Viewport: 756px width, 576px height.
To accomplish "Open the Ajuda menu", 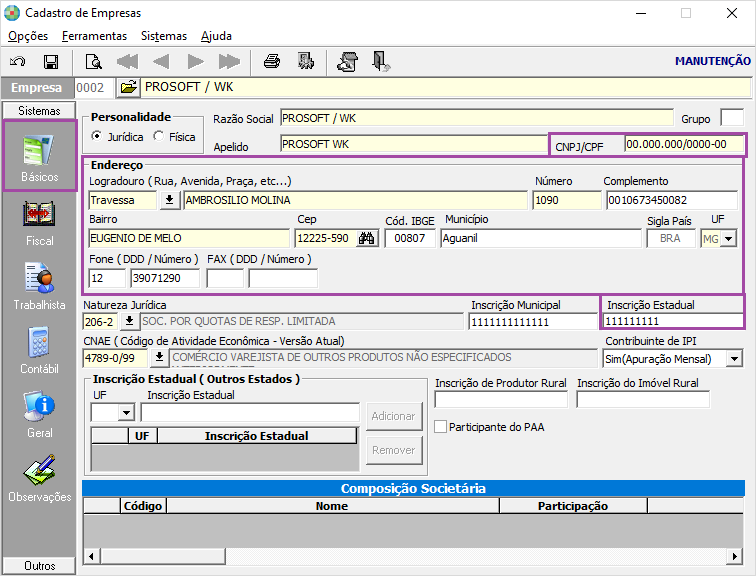I will tap(216, 36).
